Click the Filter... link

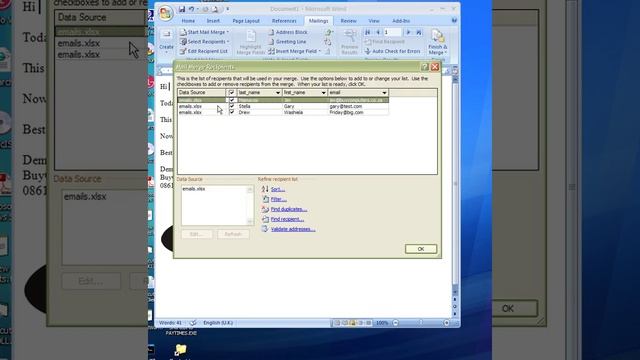(x=279, y=199)
